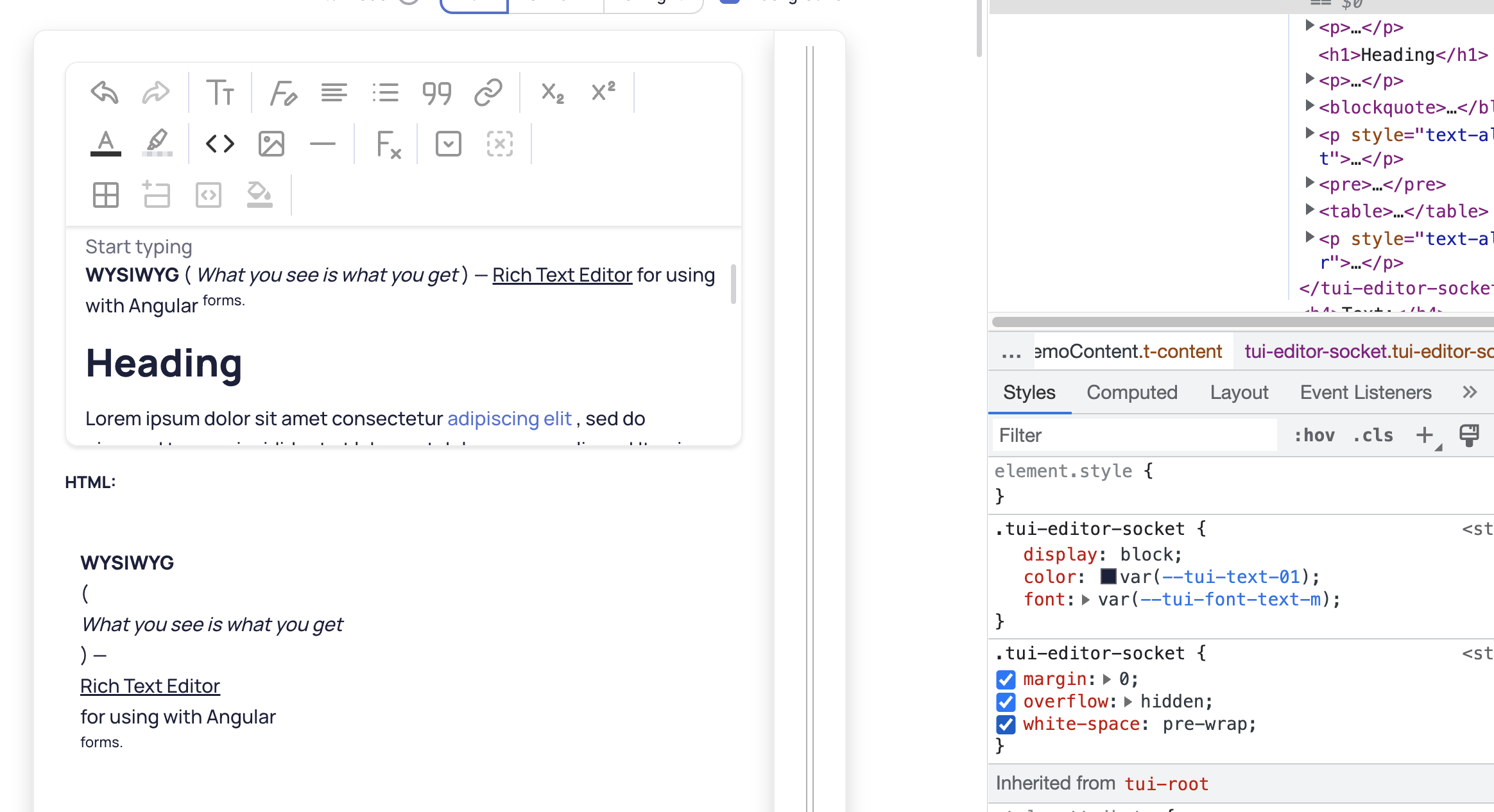1494x812 pixels.
Task: Expand the table node in Elements panel
Action: tap(1310, 209)
